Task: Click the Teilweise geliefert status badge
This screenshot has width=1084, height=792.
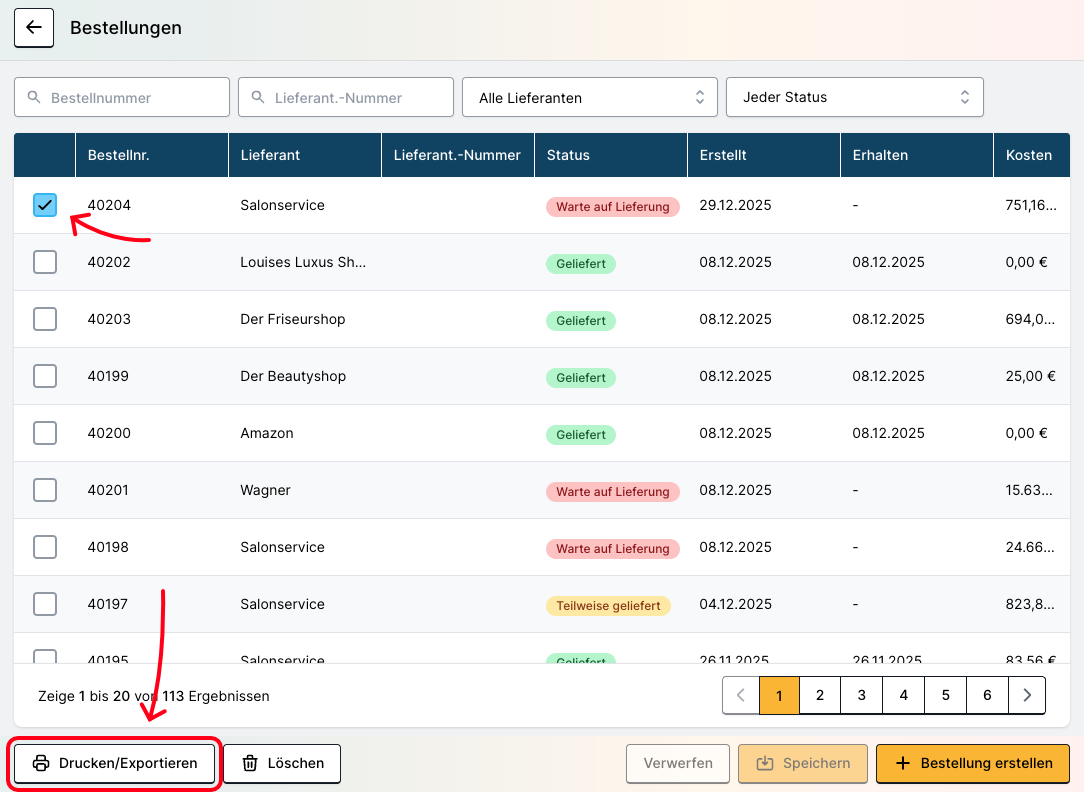Action: coord(607,605)
